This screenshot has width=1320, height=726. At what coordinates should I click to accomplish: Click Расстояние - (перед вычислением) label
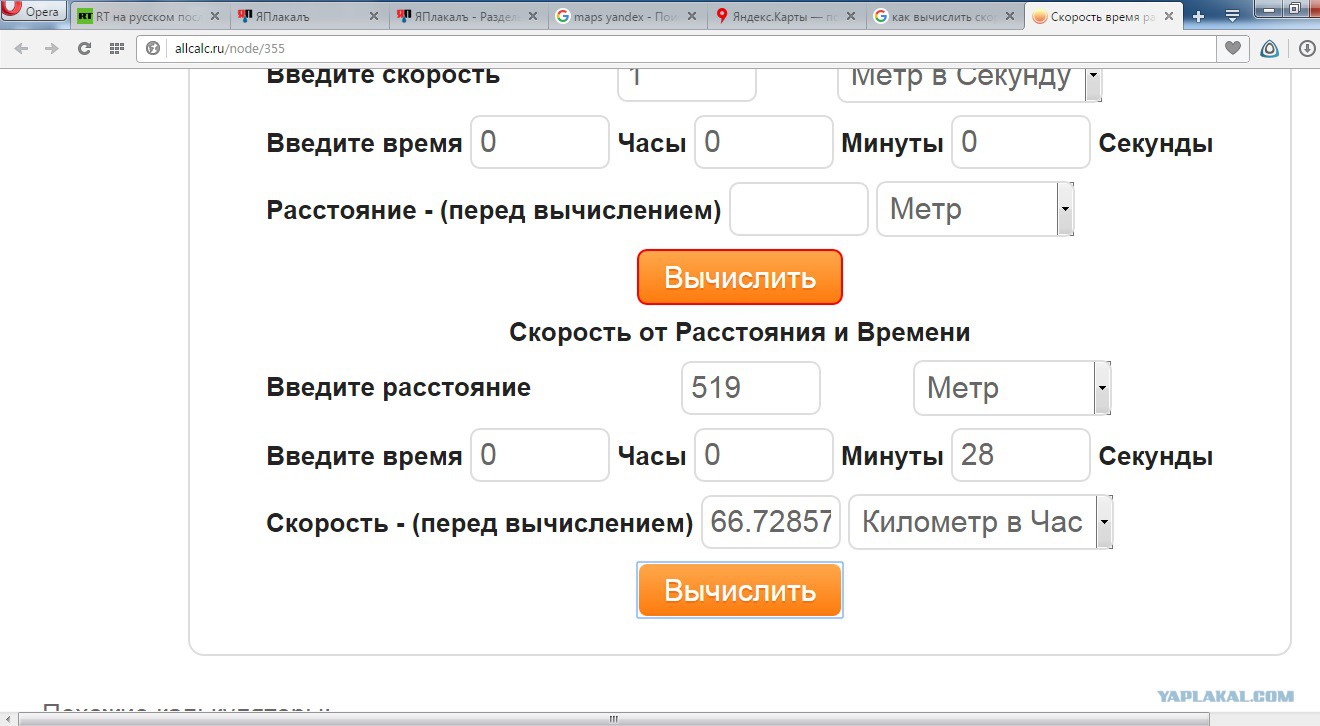493,210
